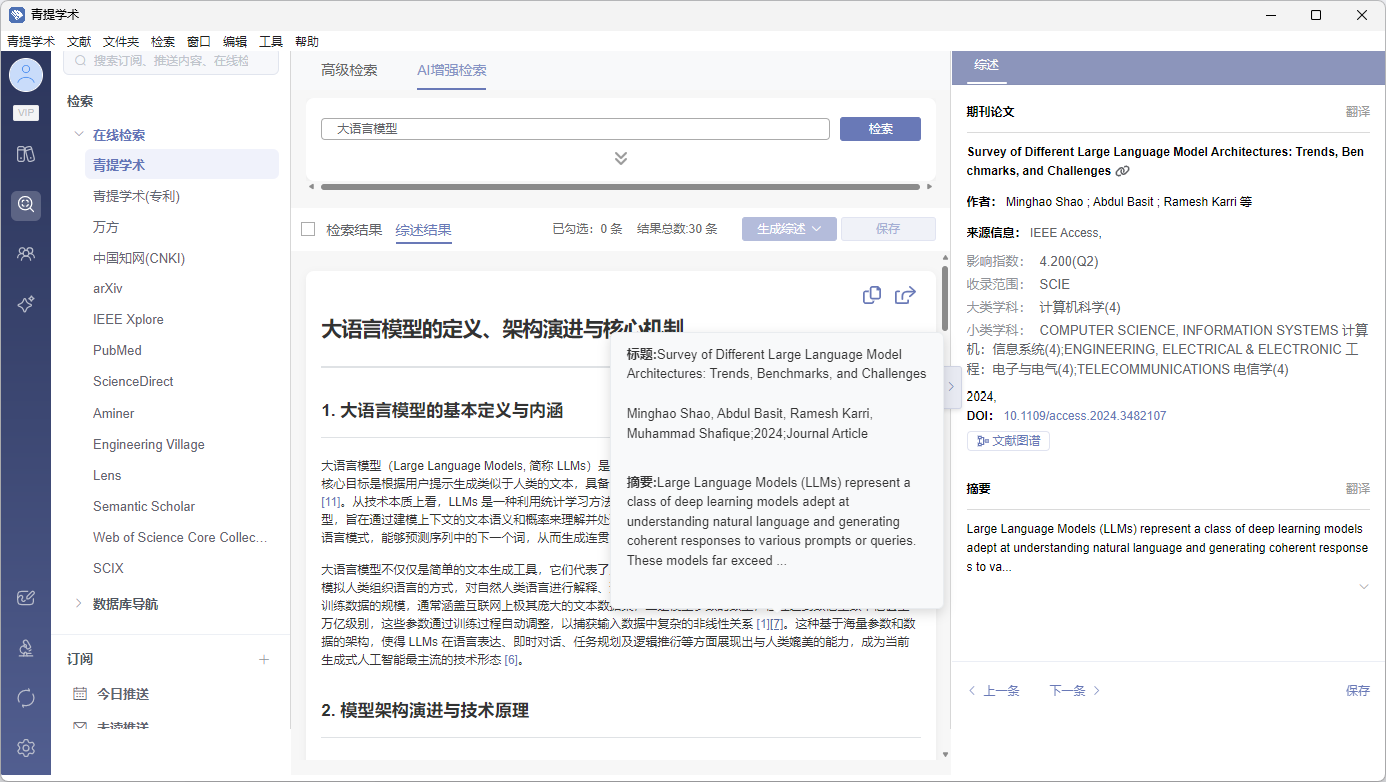Expand the 数据库导航 tree node

(79, 604)
